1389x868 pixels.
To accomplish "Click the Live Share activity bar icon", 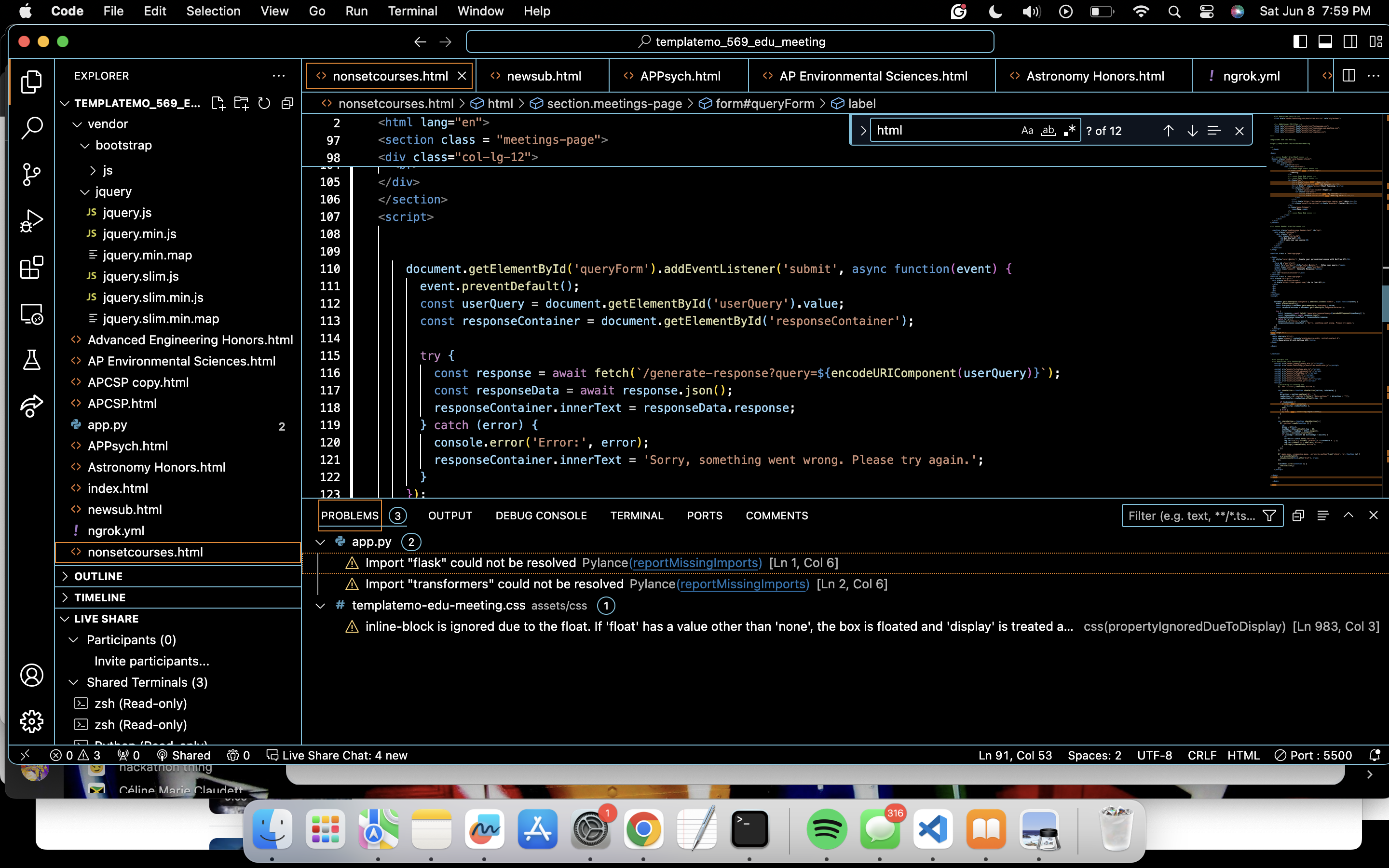I will click(x=31, y=406).
